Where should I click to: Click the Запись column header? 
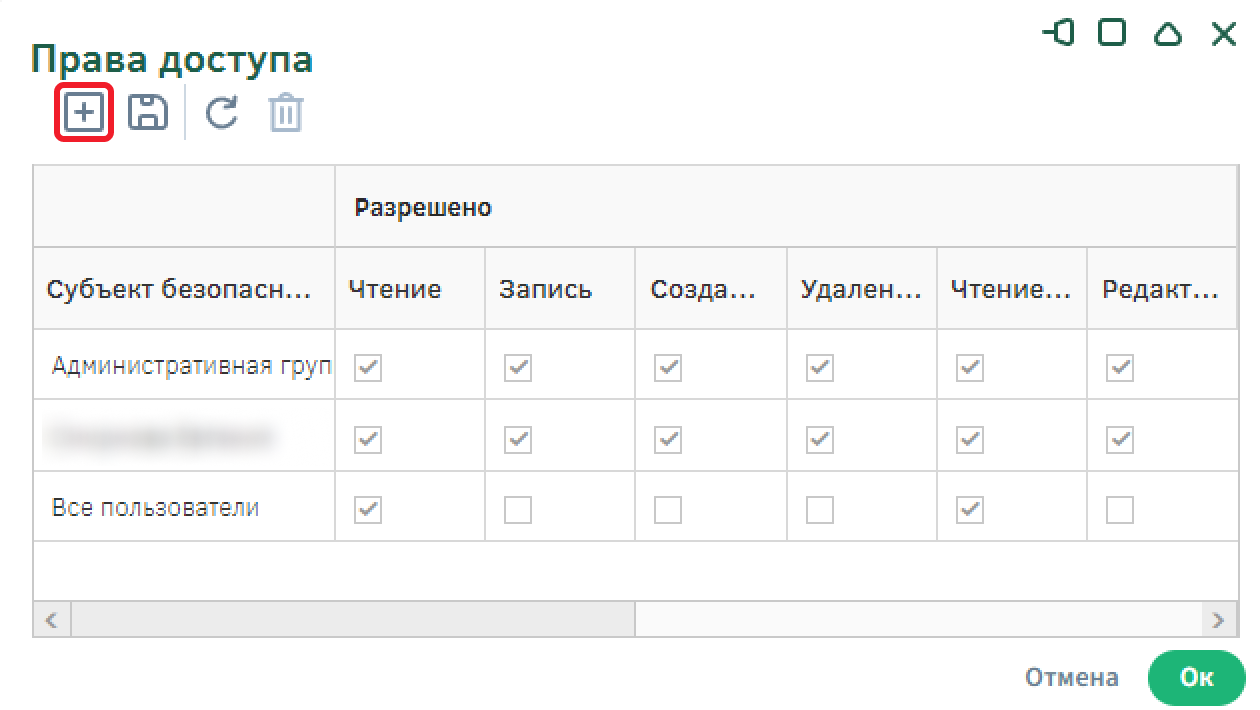point(545,290)
